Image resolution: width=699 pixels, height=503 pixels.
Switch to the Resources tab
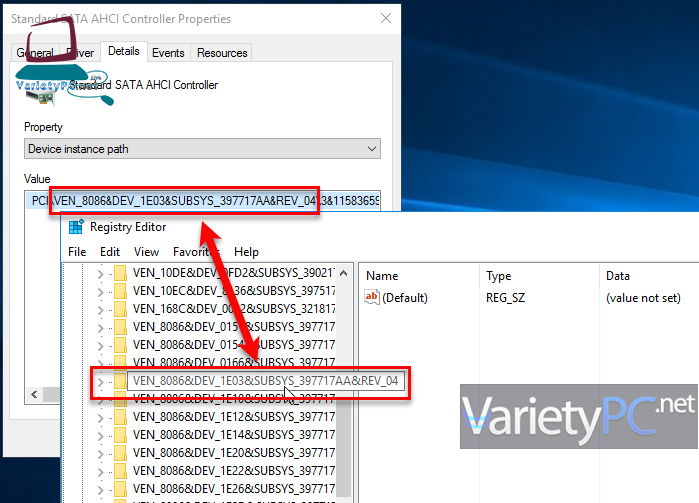tap(221, 52)
